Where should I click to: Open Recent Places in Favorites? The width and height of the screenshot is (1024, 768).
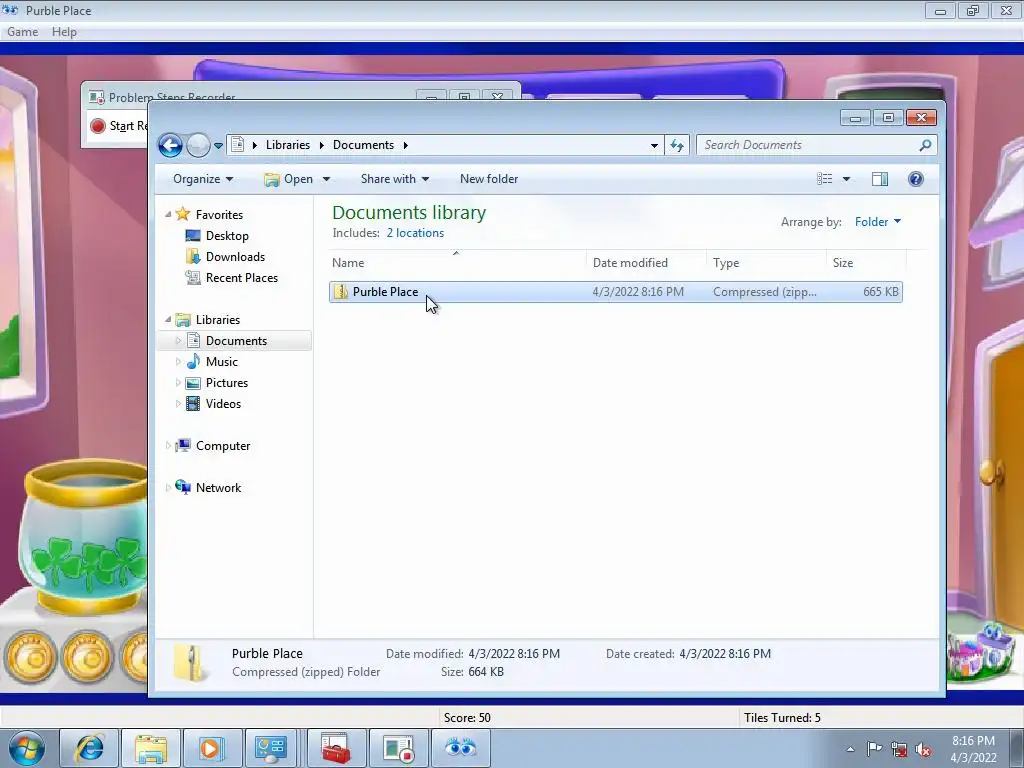tap(242, 278)
